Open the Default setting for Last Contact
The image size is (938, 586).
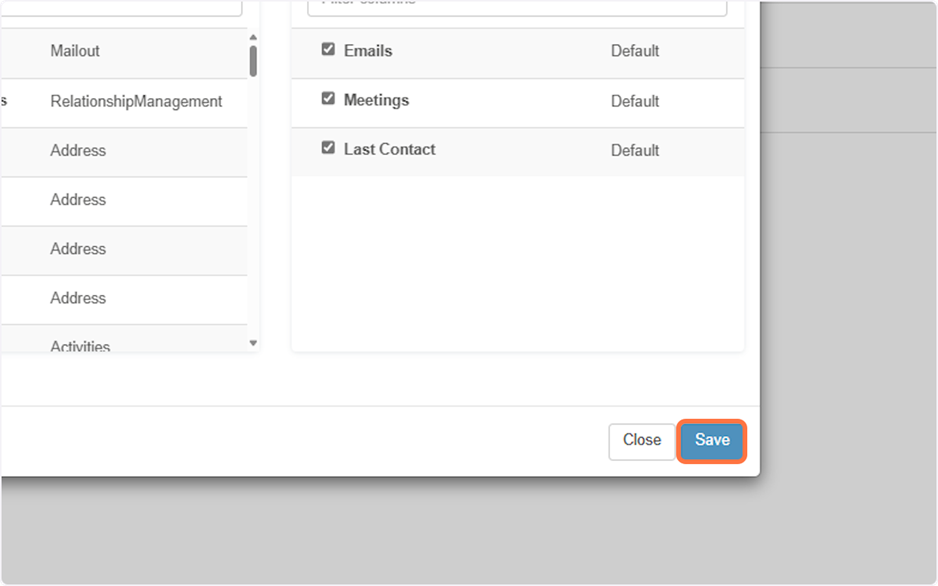click(635, 150)
